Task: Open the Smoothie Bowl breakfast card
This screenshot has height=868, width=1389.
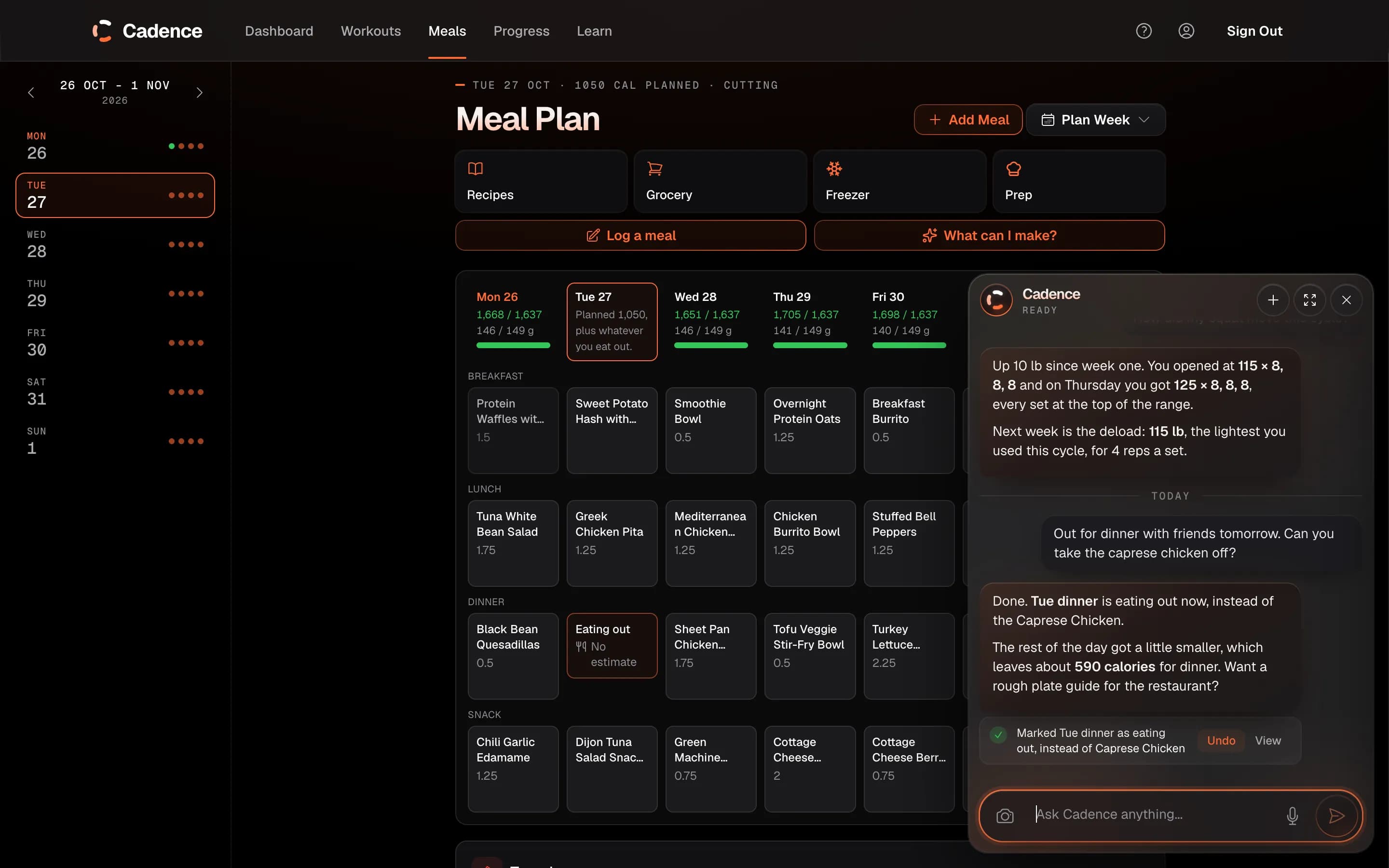Action: tap(710, 431)
